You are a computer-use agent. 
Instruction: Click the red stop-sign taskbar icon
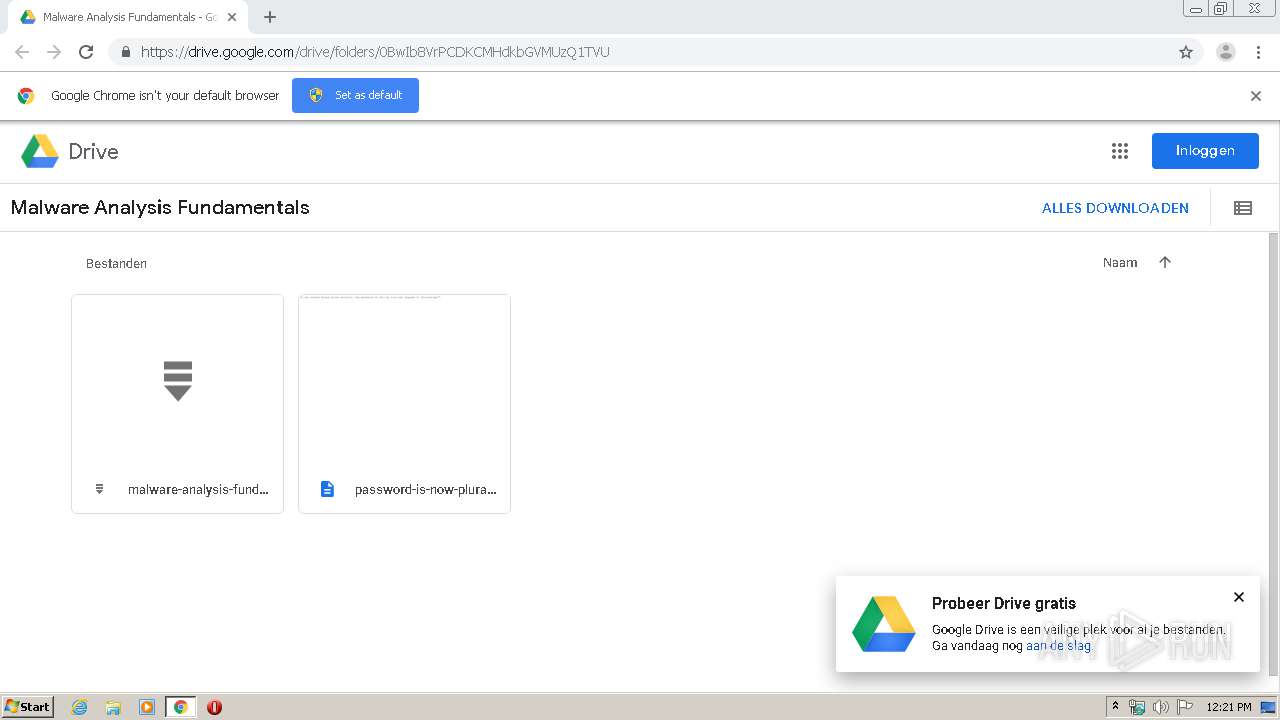[214, 707]
